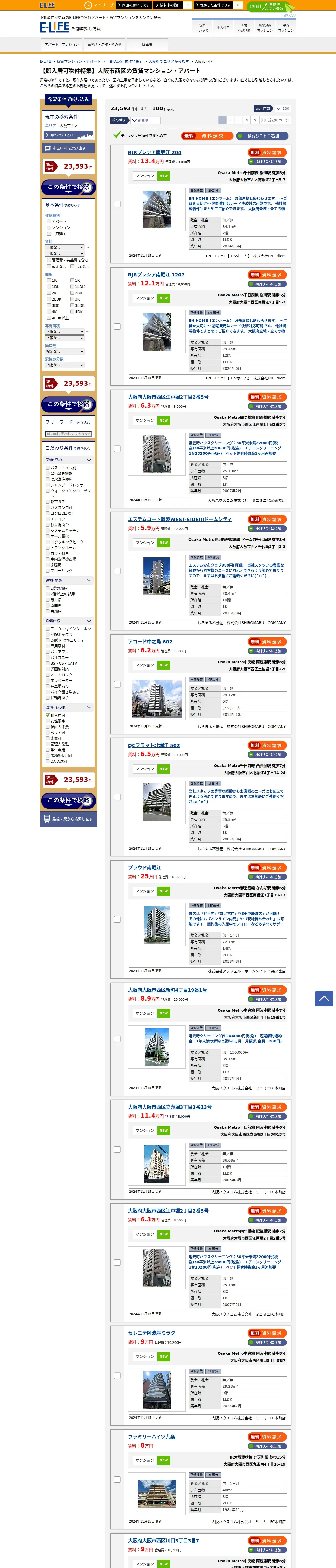Open 中古住宅 in the buy menu
The width and height of the screenshot is (336, 1568).
pos(223,27)
